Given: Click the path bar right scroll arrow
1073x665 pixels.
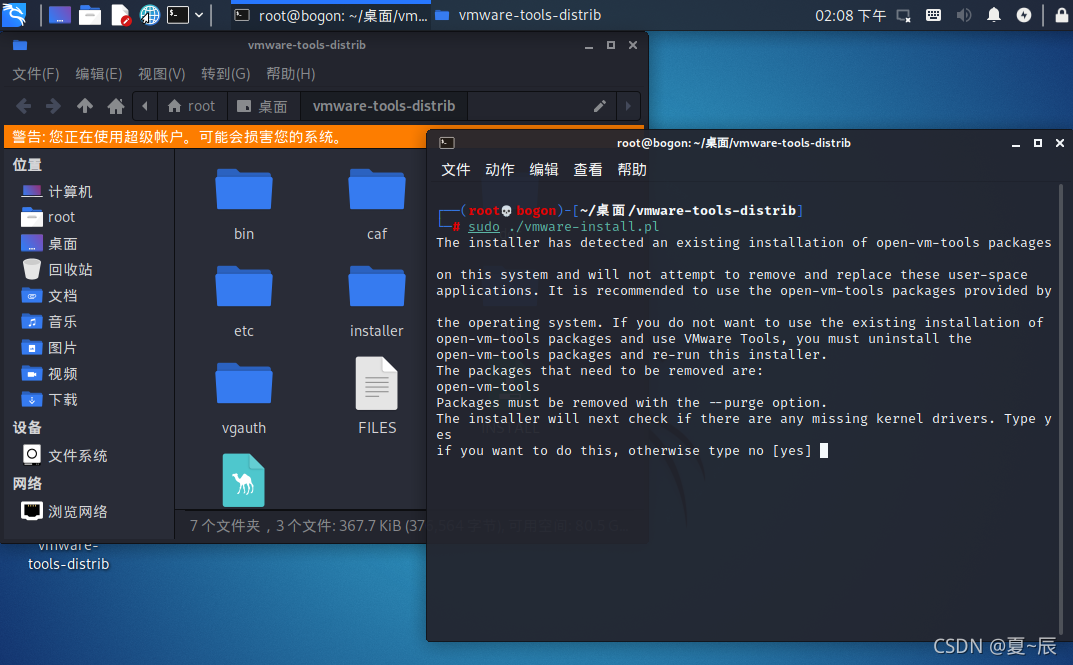Looking at the screenshot, I should click(628, 106).
